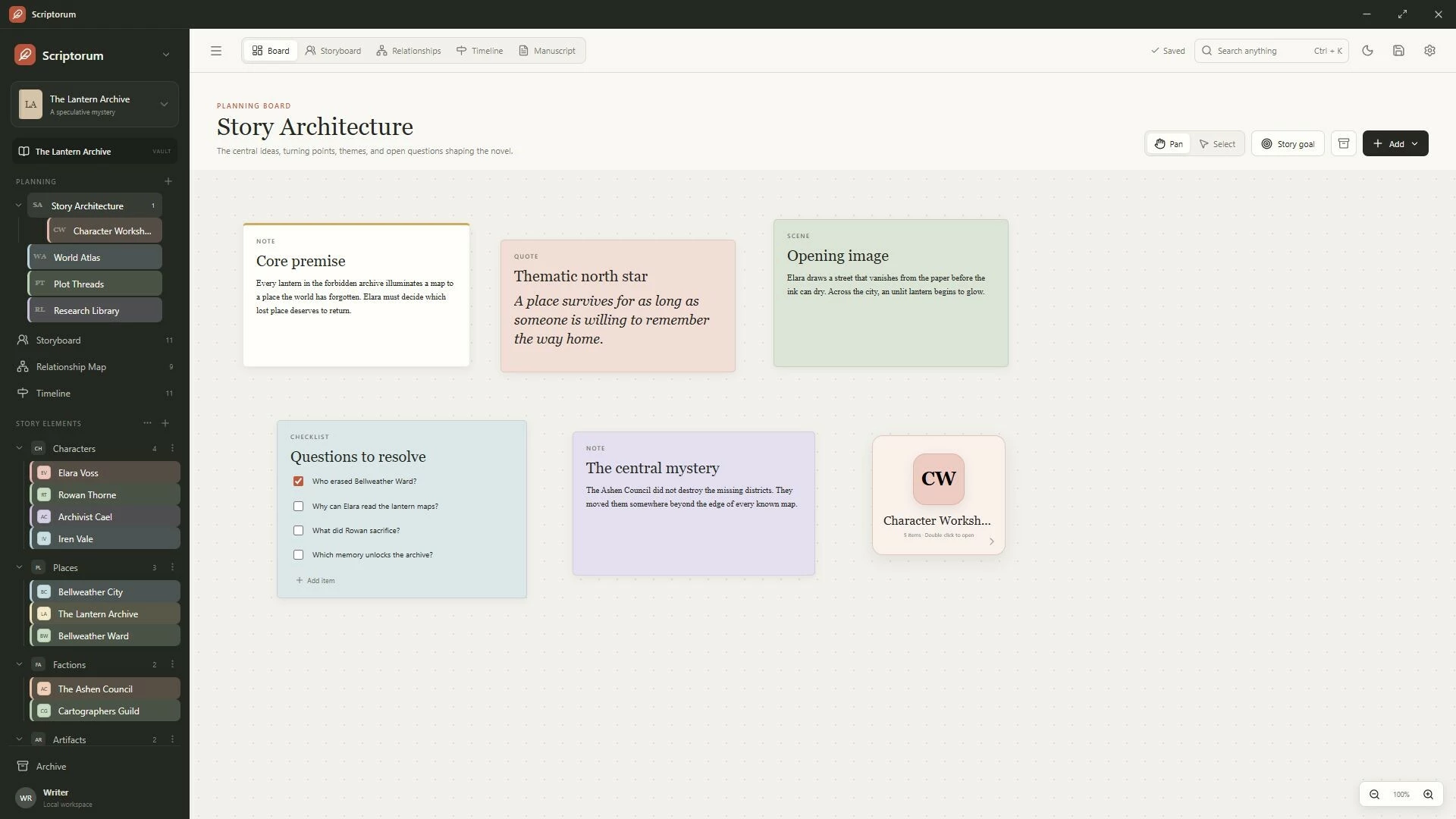
Task: Zoom in with the magnifier plus icon
Action: point(1428,795)
